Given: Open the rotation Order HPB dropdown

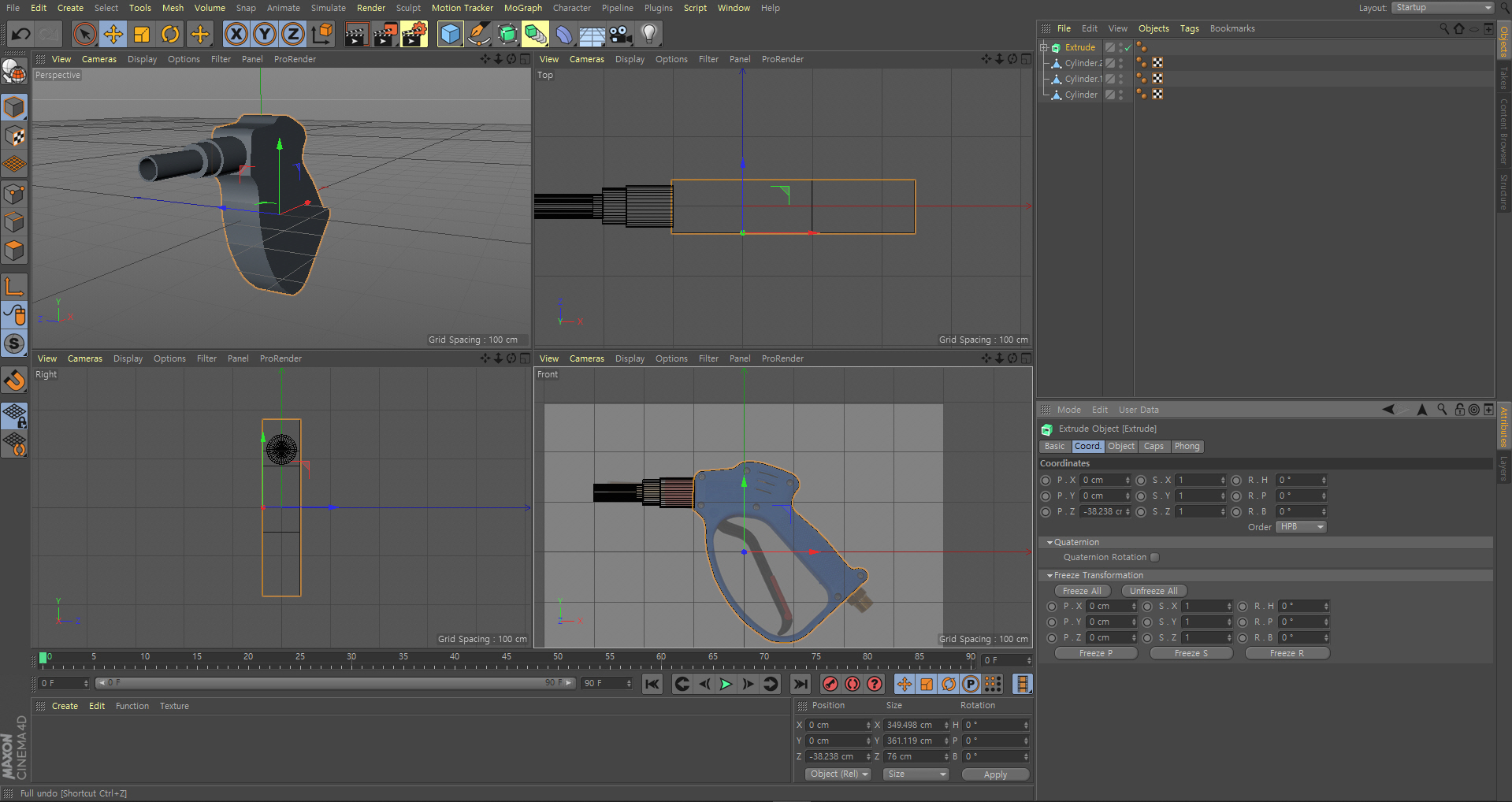Looking at the screenshot, I should (1301, 527).
